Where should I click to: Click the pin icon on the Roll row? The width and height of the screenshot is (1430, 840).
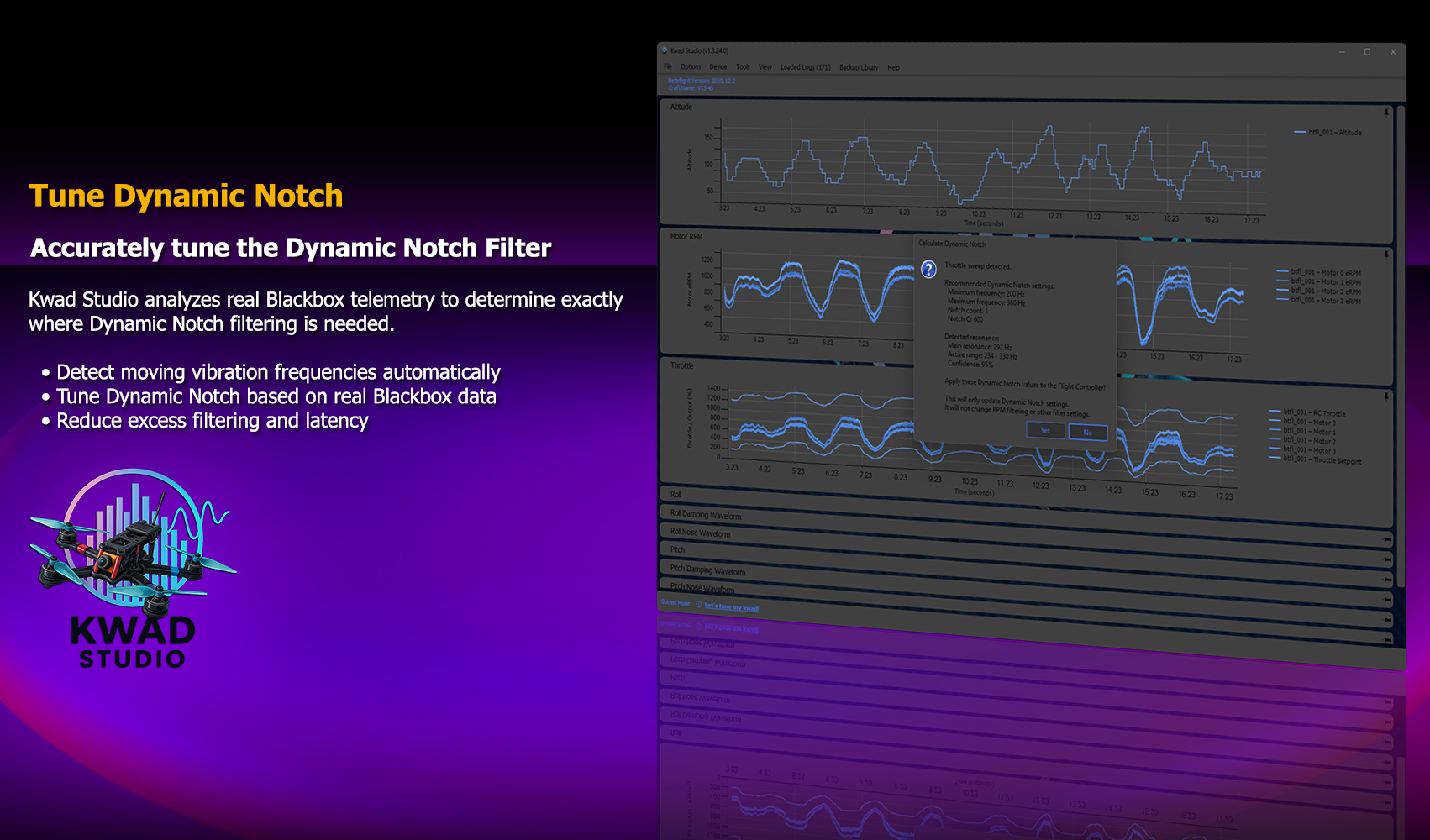coord(1387,539)
